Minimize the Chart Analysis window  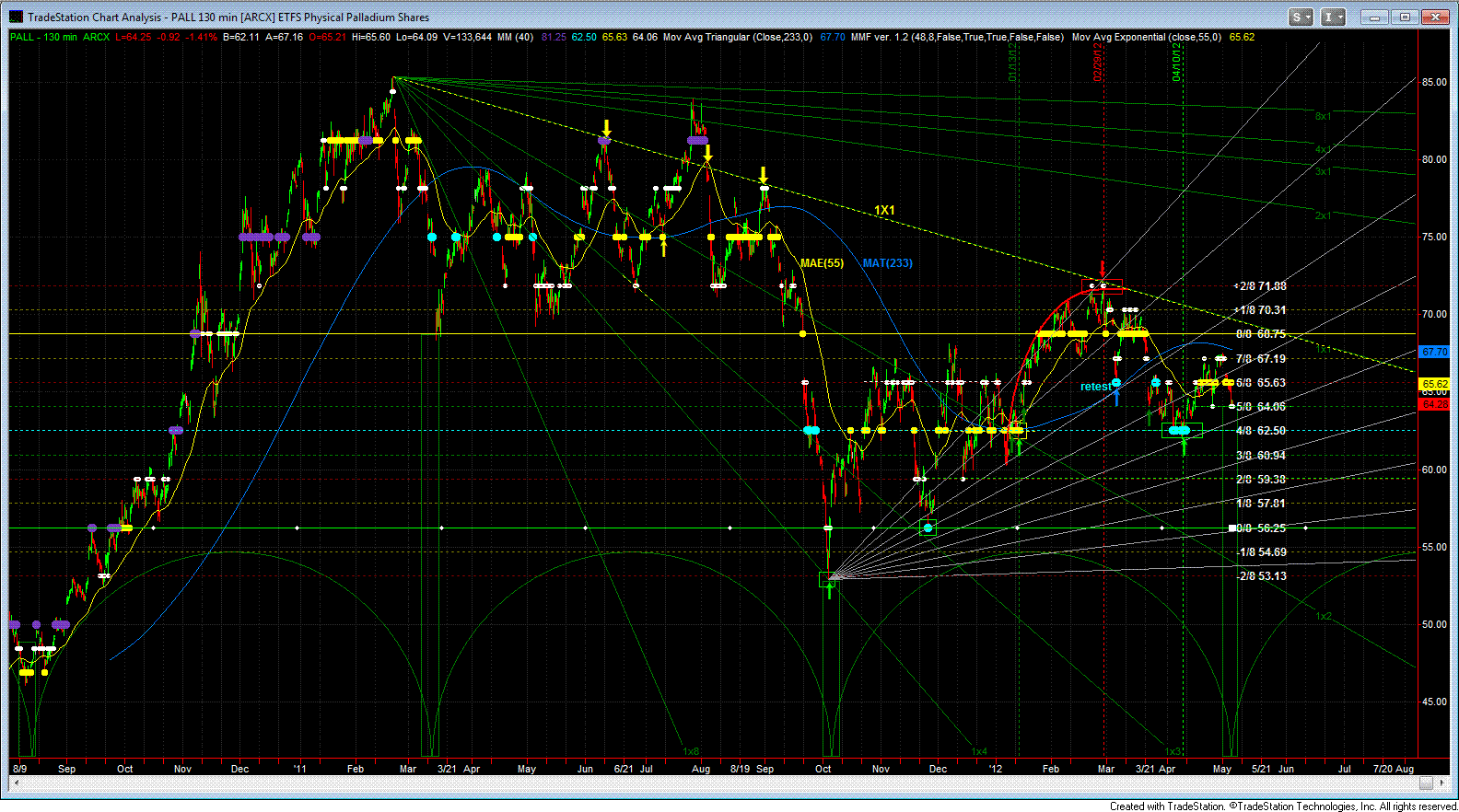(x=1374, y=17)
